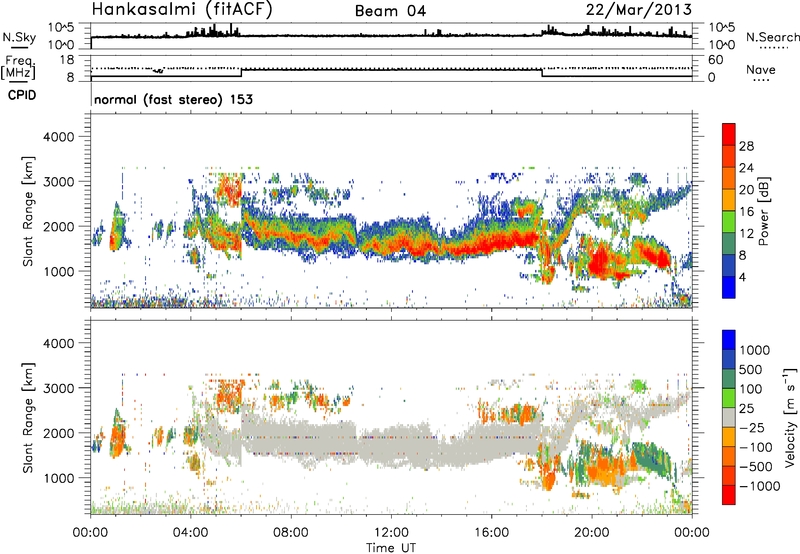Click the "Nave" legend label

coord(761,70)
